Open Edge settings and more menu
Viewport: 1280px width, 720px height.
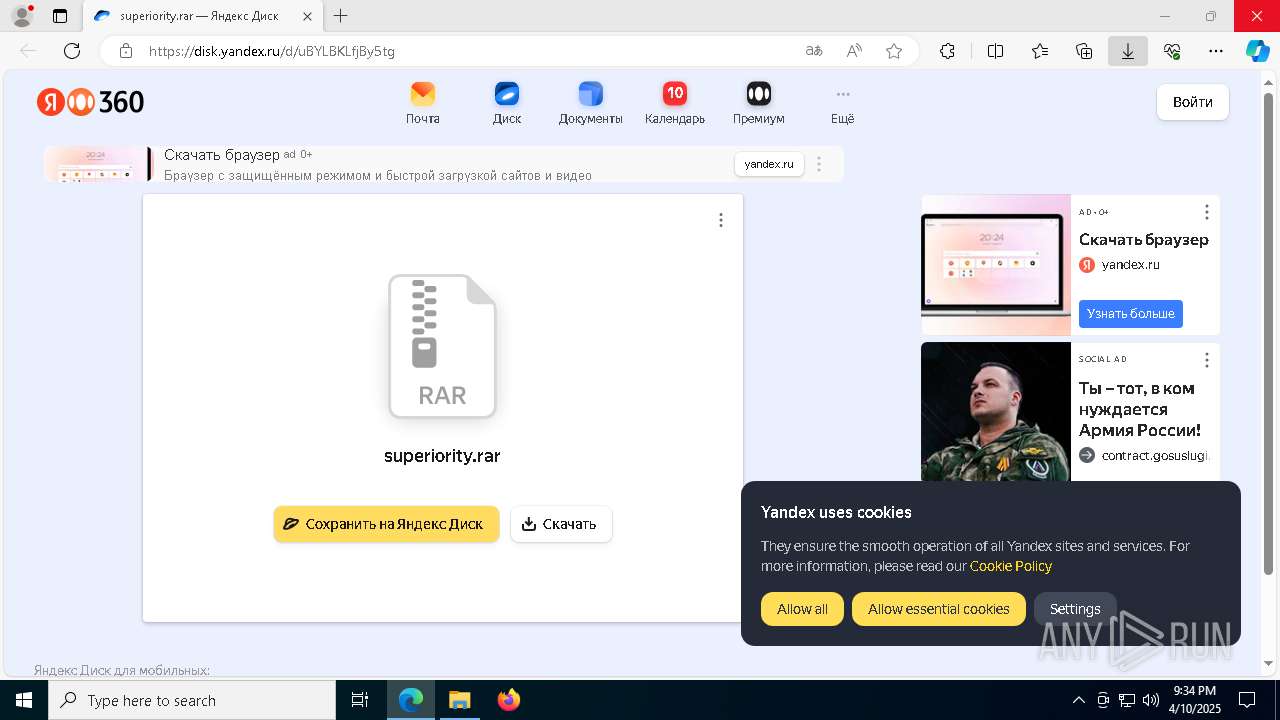tap(1216, 51)
